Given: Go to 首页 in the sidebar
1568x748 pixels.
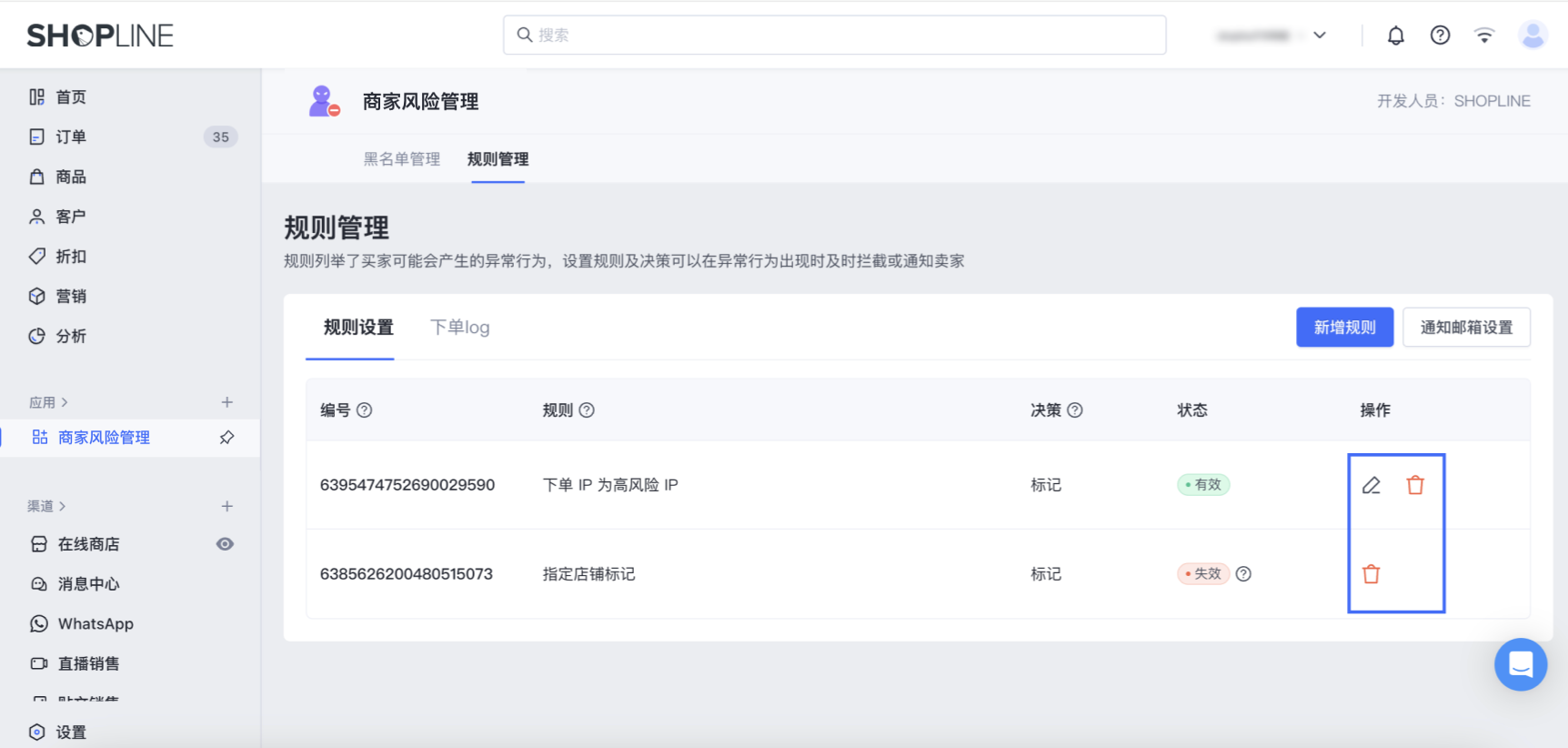Looking at the screenshot, I should [x=71, y=97].
